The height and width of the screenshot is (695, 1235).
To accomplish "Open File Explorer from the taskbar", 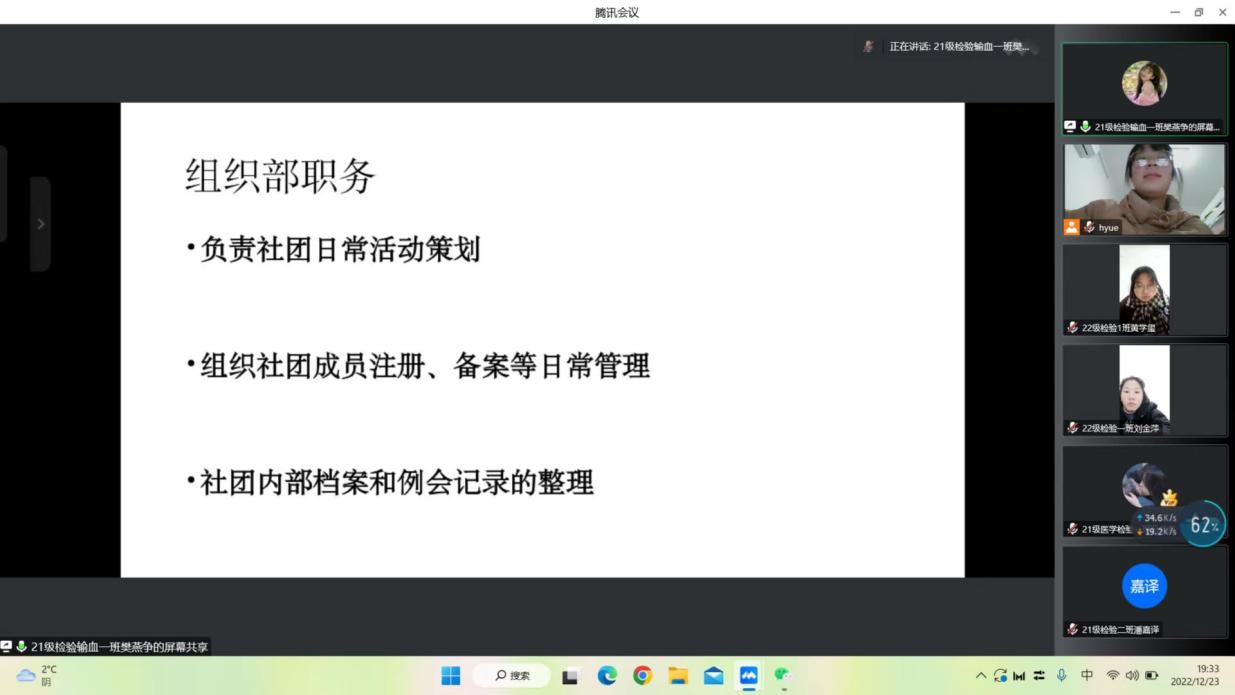I will 678,676.
